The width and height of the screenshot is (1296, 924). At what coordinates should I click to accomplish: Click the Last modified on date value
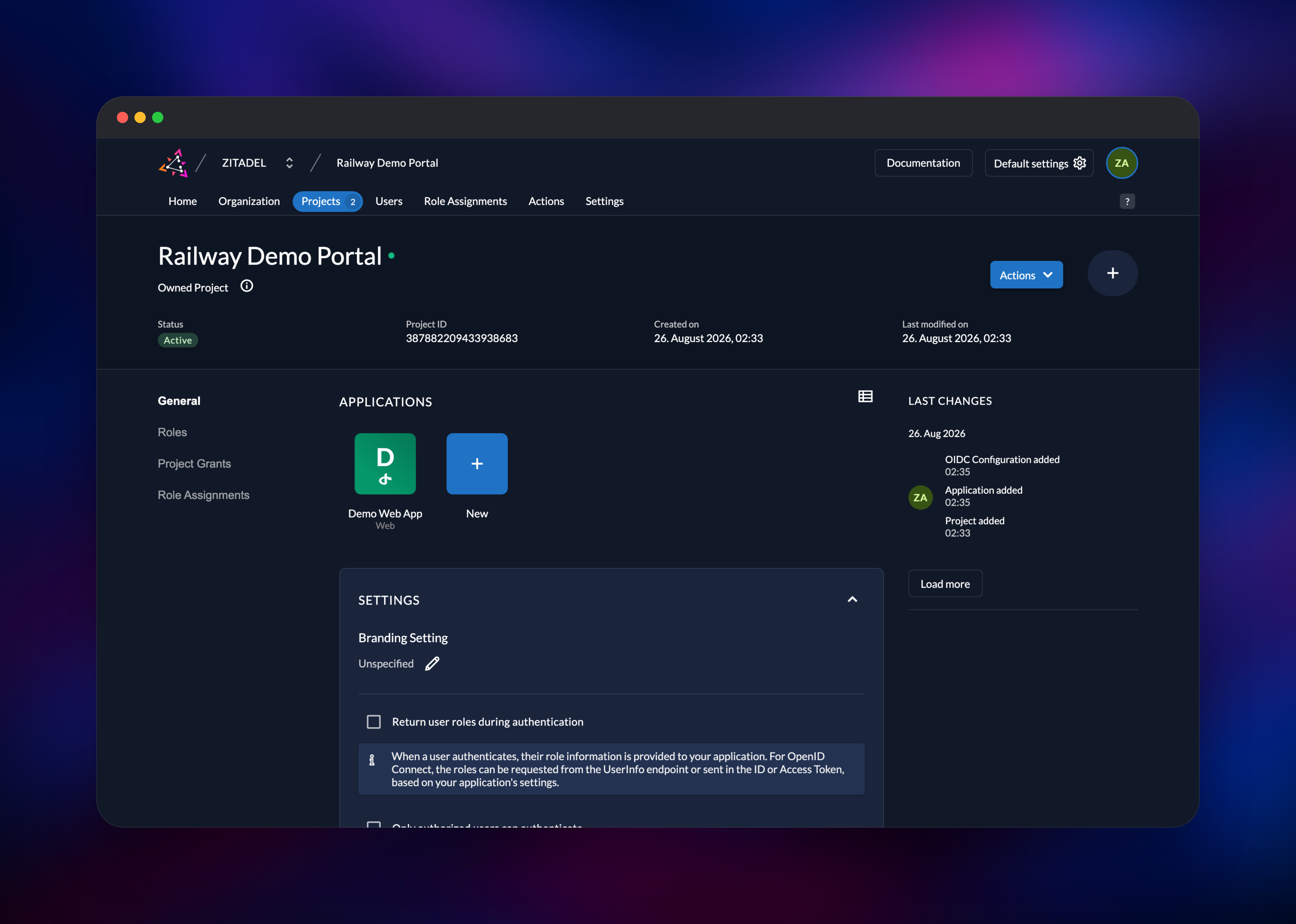956,339
